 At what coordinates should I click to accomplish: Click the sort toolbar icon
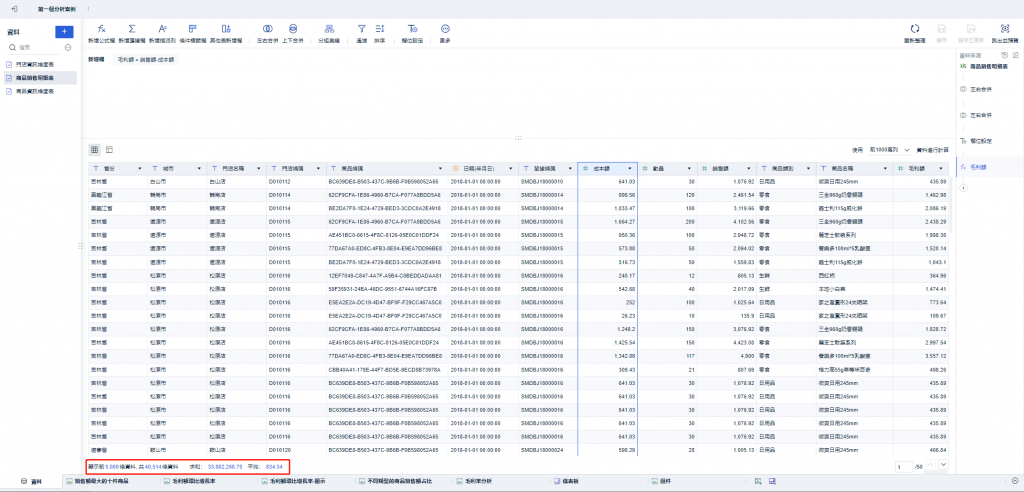coord(380,29)
